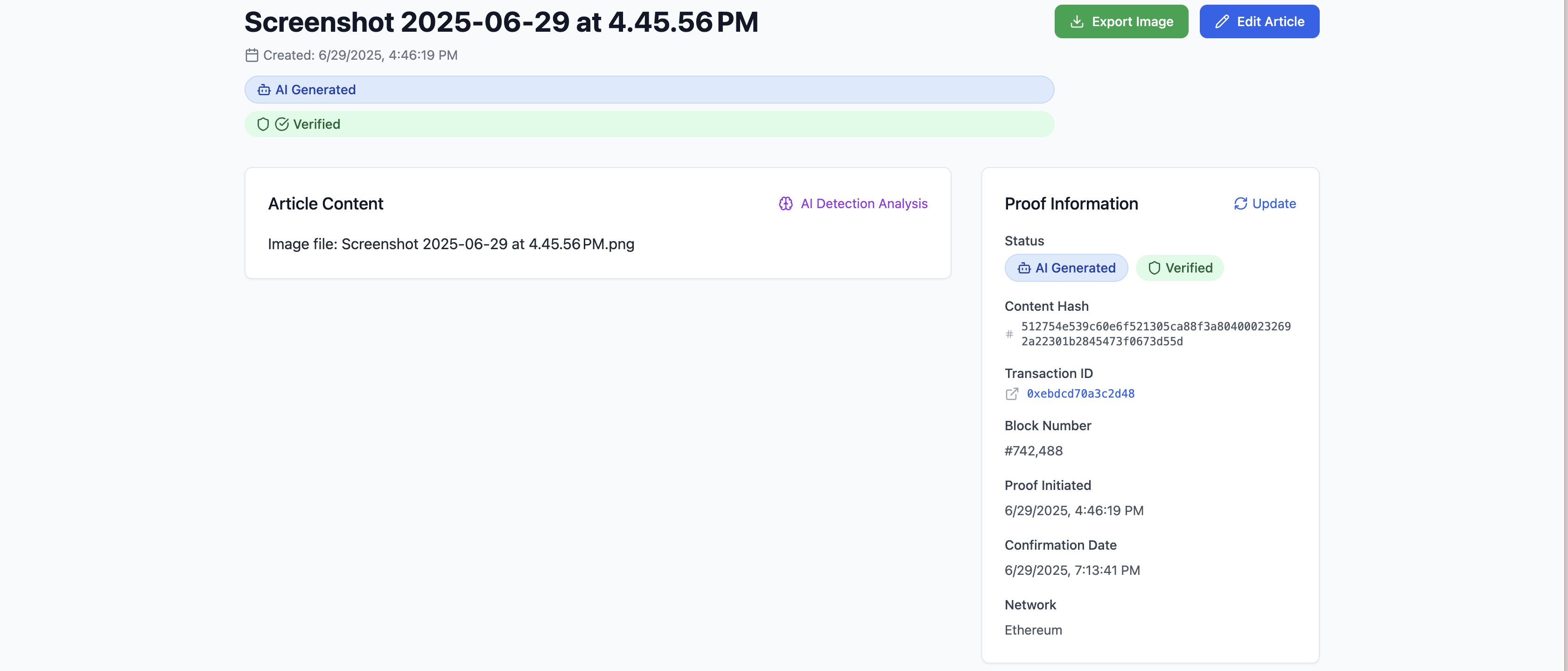Image resolution: width=1568 pixels, height=671 pixels.
Task: Click the robot icon in AI Generated banner
Action: pos(264,90)
